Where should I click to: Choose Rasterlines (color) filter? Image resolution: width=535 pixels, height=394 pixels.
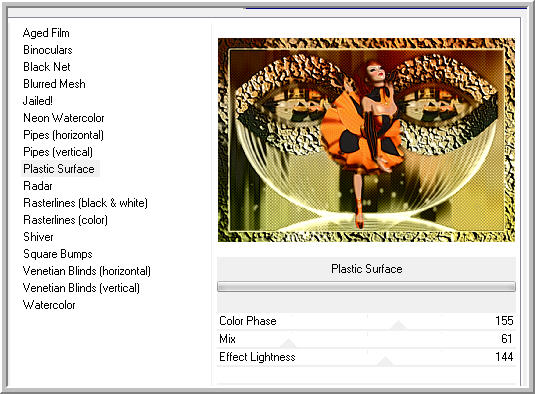66,220
